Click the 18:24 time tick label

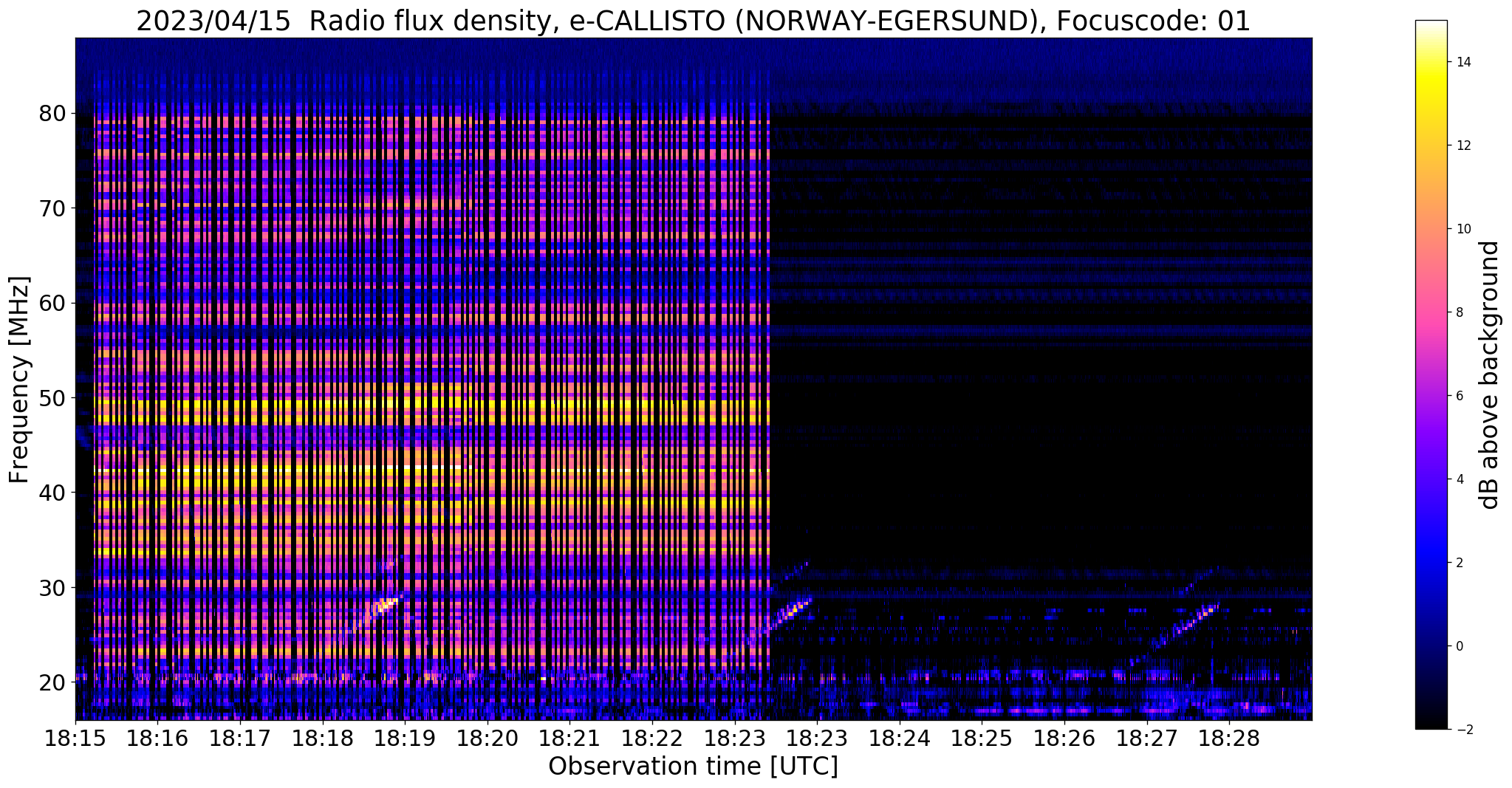point(900,739)
